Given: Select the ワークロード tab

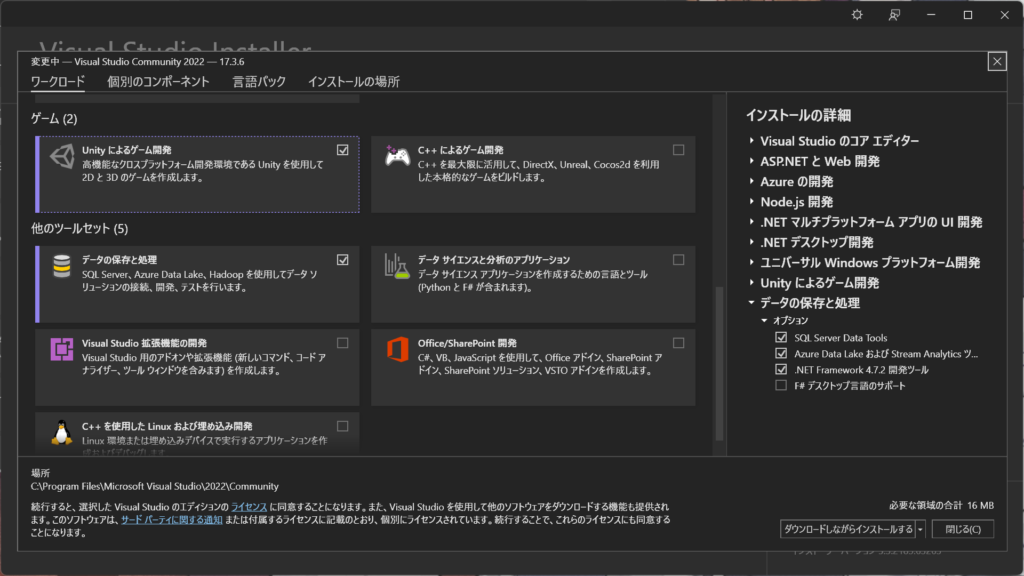Looking at the screenshot, I should [58, 82].
